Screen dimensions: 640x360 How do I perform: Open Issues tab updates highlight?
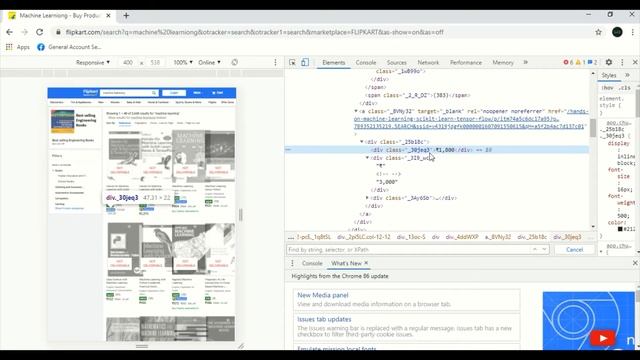pyautogui.click(x=324, y=319)
